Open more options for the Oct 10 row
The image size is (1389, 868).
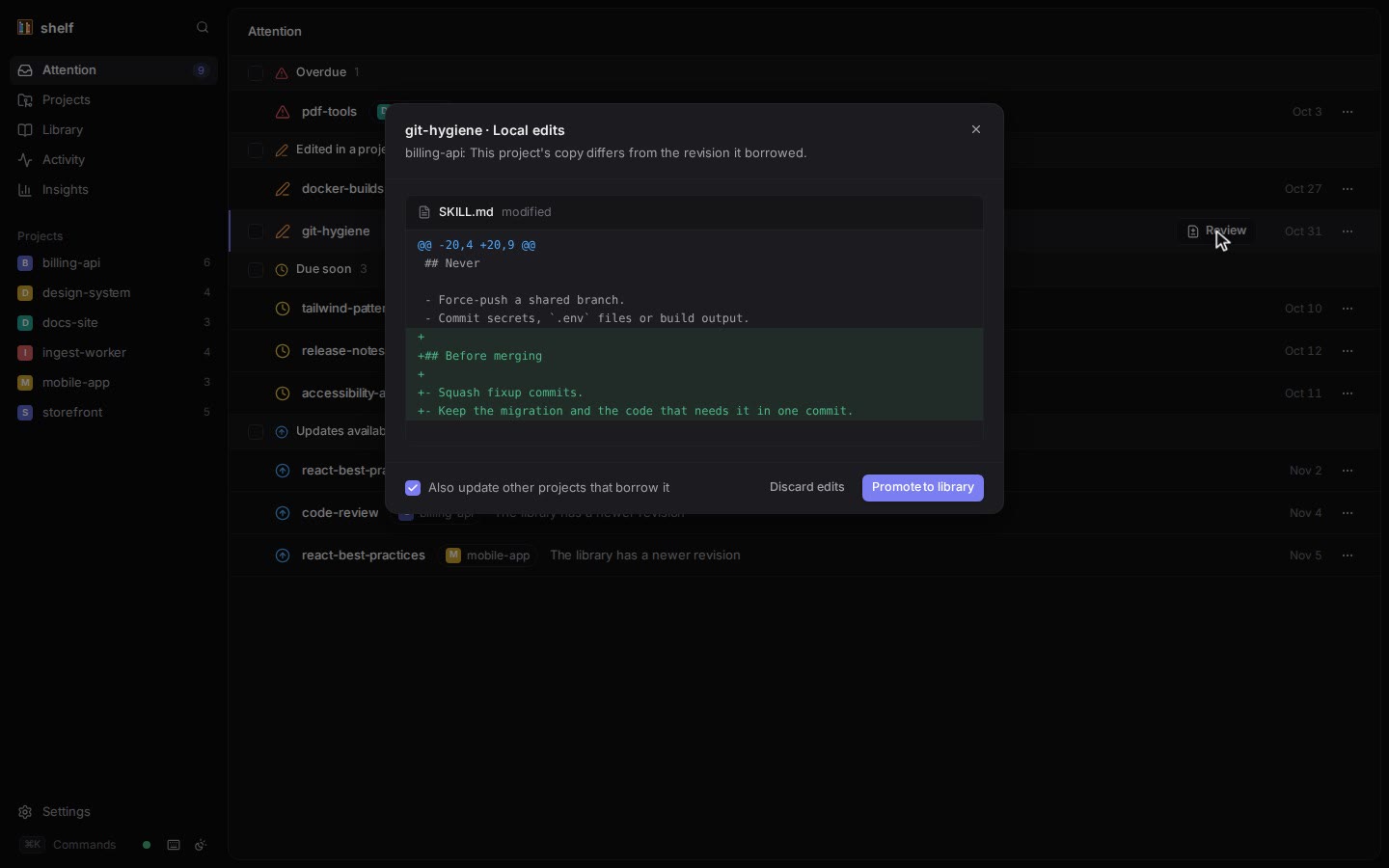point(1348,310)
